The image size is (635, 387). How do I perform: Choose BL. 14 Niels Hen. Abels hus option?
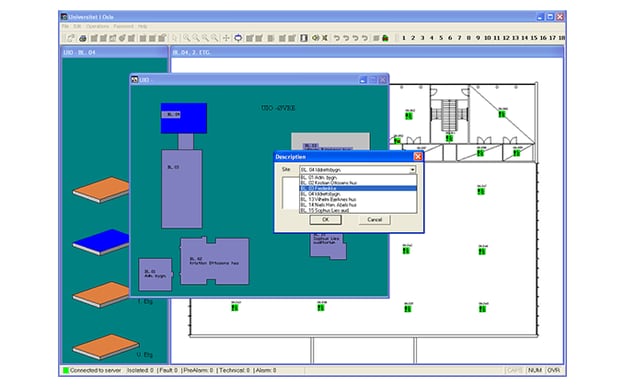coord(328,205)
